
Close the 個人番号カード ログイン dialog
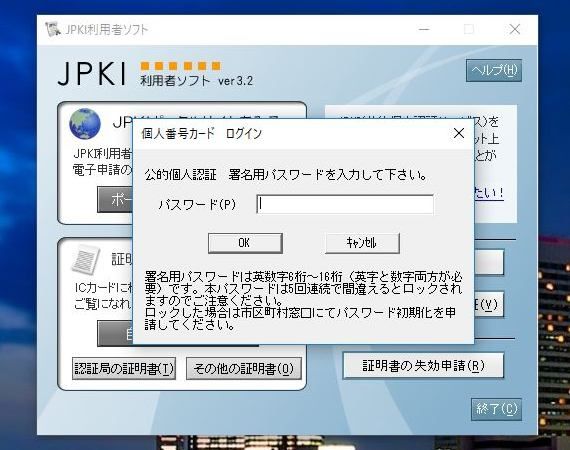click(x=459, y=133)
